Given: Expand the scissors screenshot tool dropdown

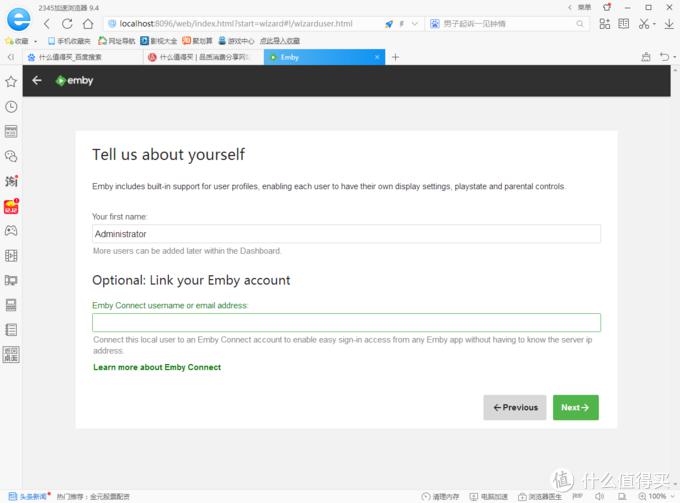Looking at the screenshot, I should click(x=654, y=24).
